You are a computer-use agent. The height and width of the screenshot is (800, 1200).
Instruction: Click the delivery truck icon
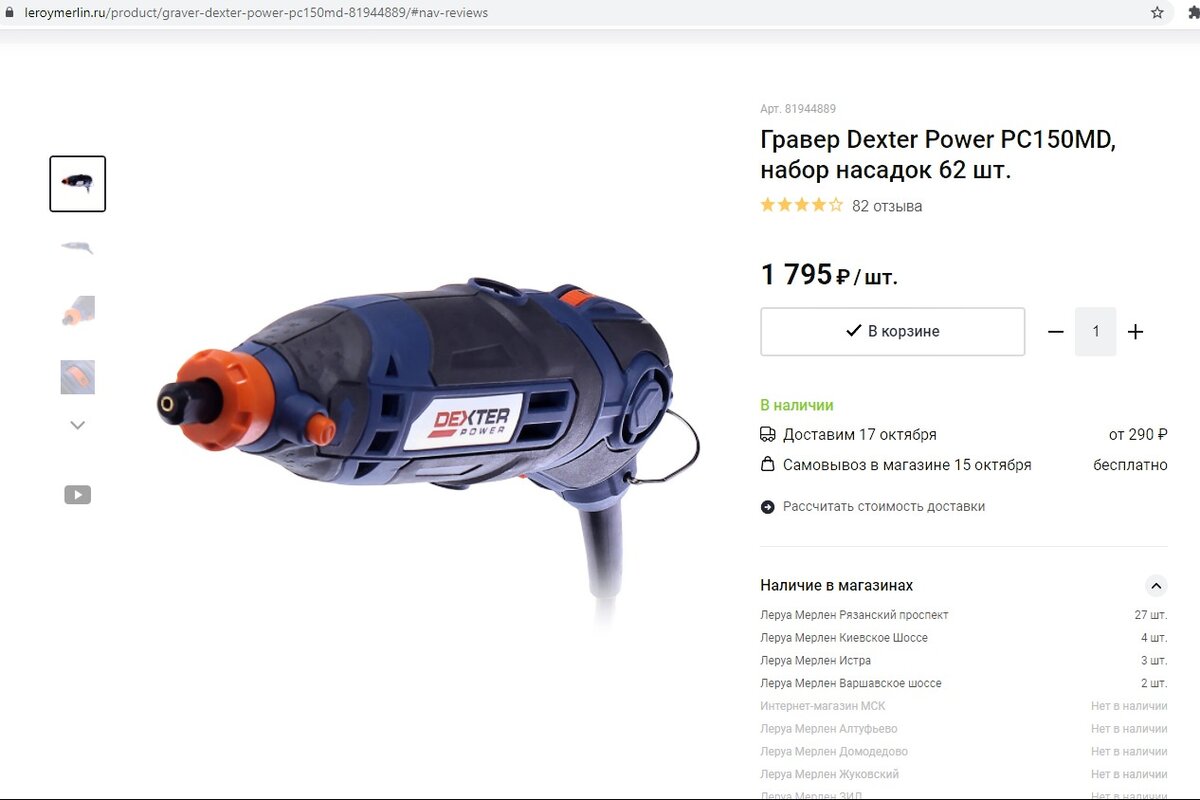click(768, 435)
